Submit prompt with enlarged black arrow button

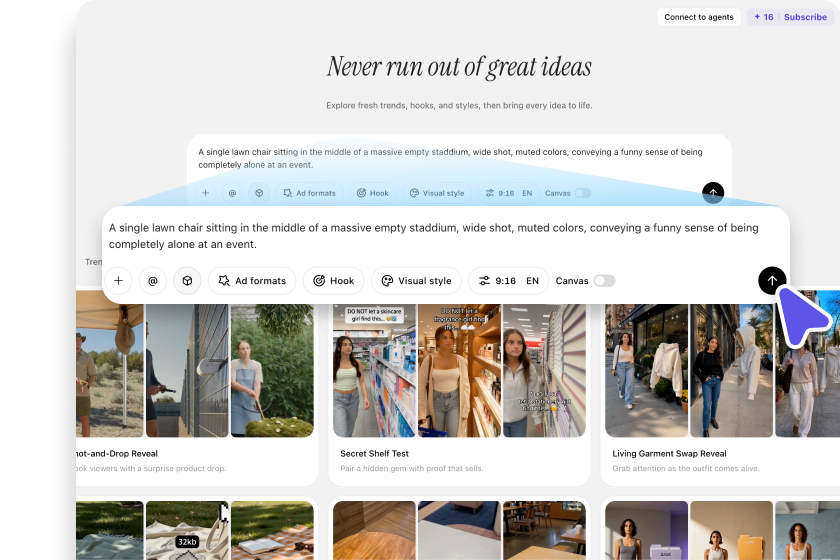point(772,280)
